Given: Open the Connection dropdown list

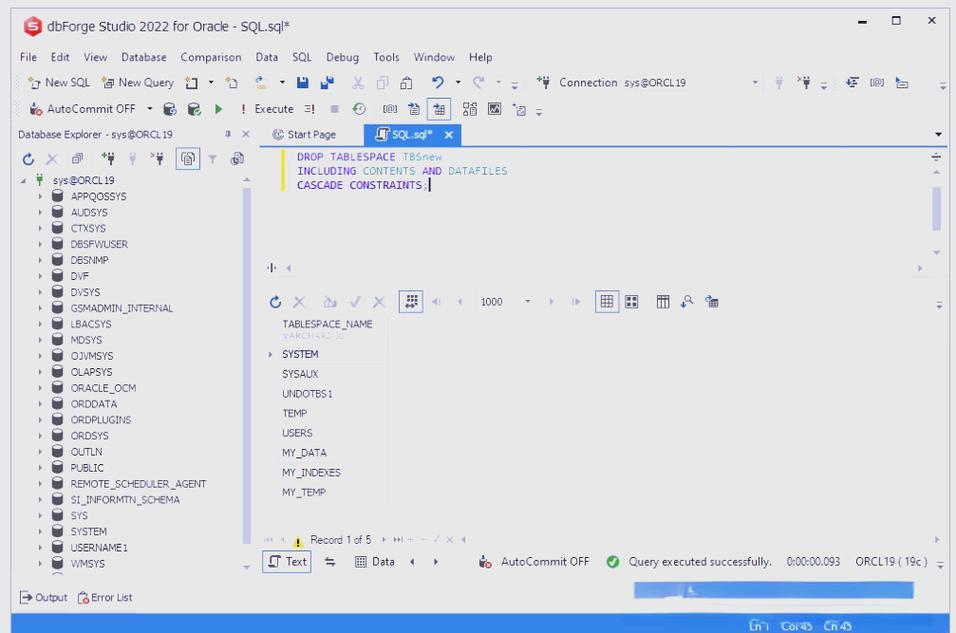Looking at the screenshot, I should click(x=755, y=83).
